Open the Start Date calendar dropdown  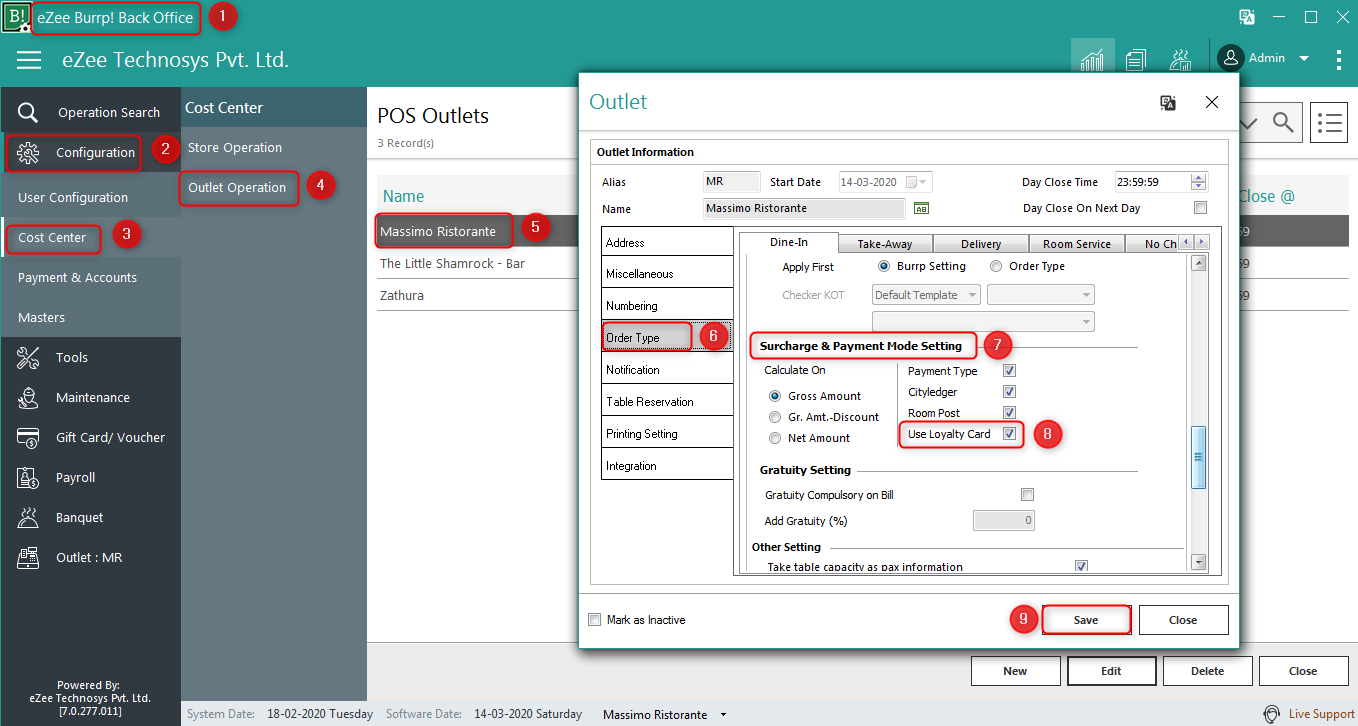click(923, 182)
